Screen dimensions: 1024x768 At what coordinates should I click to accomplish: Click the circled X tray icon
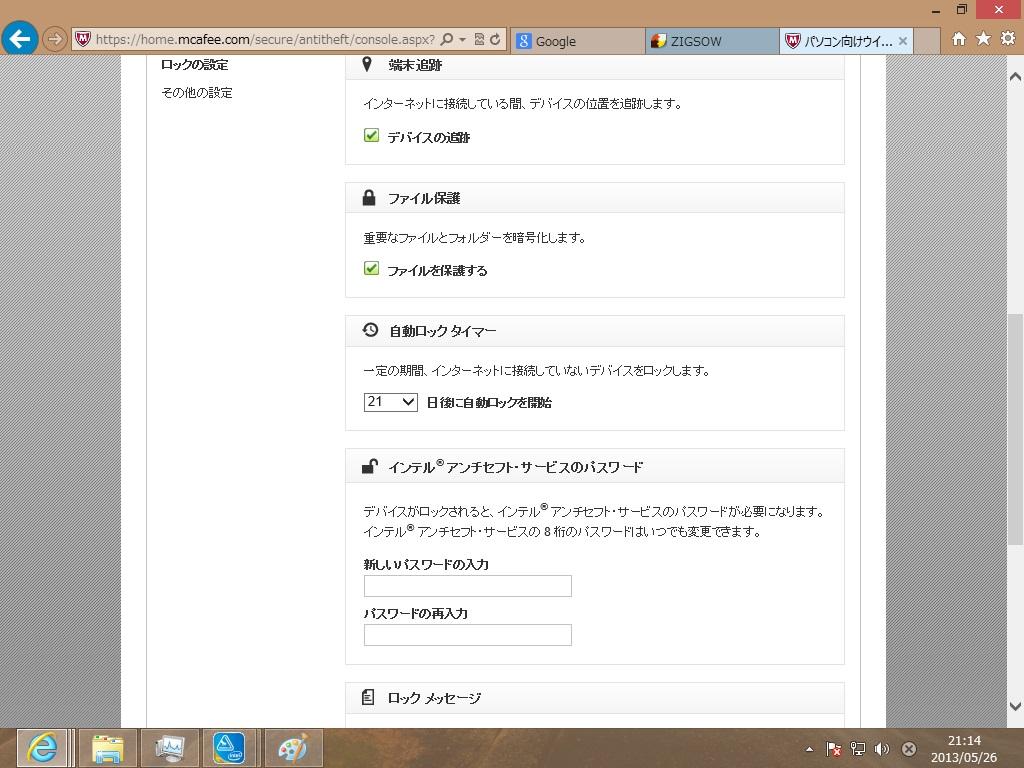[x=908, y=749]
